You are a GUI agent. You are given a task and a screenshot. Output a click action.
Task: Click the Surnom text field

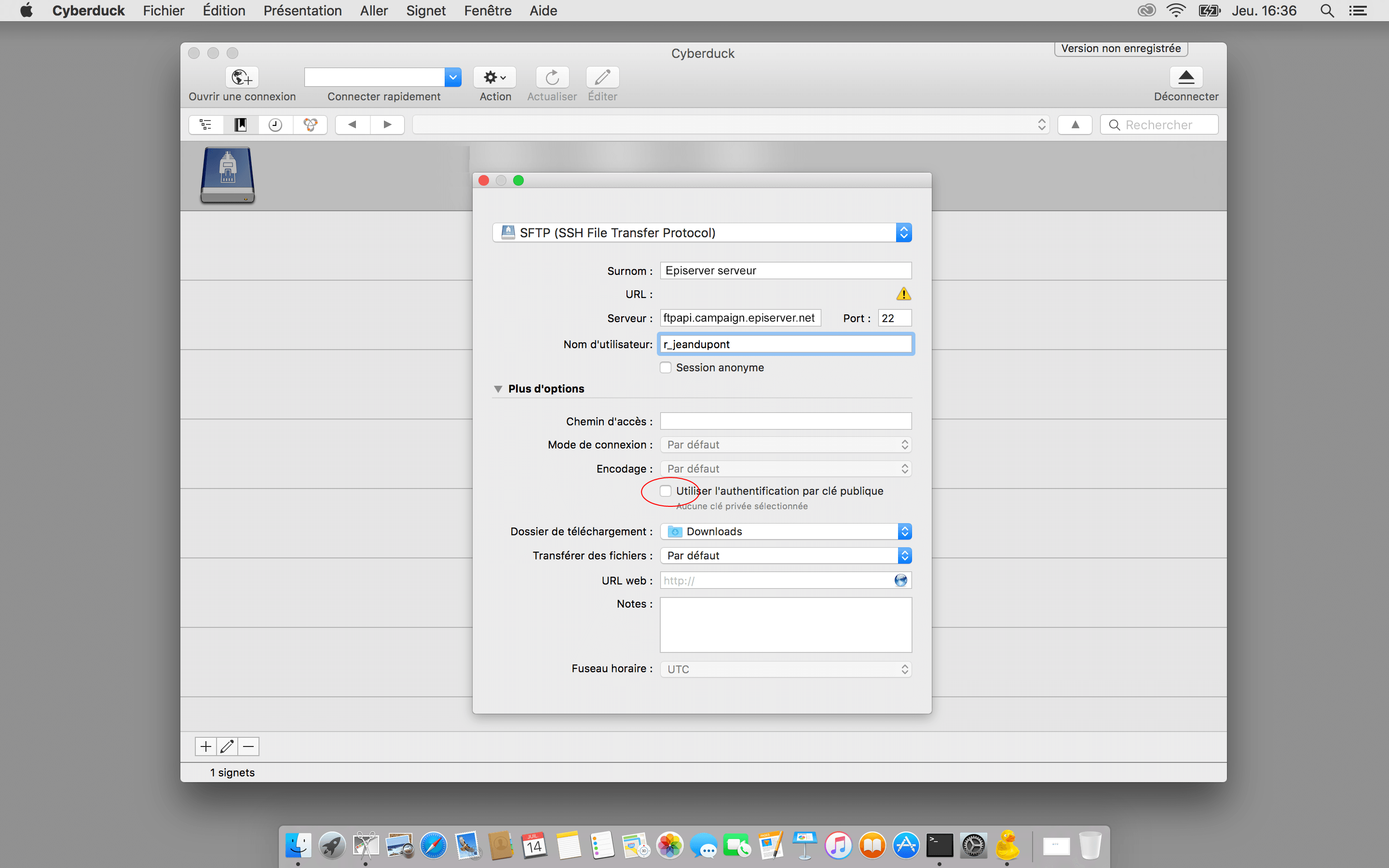pos(786,271)
